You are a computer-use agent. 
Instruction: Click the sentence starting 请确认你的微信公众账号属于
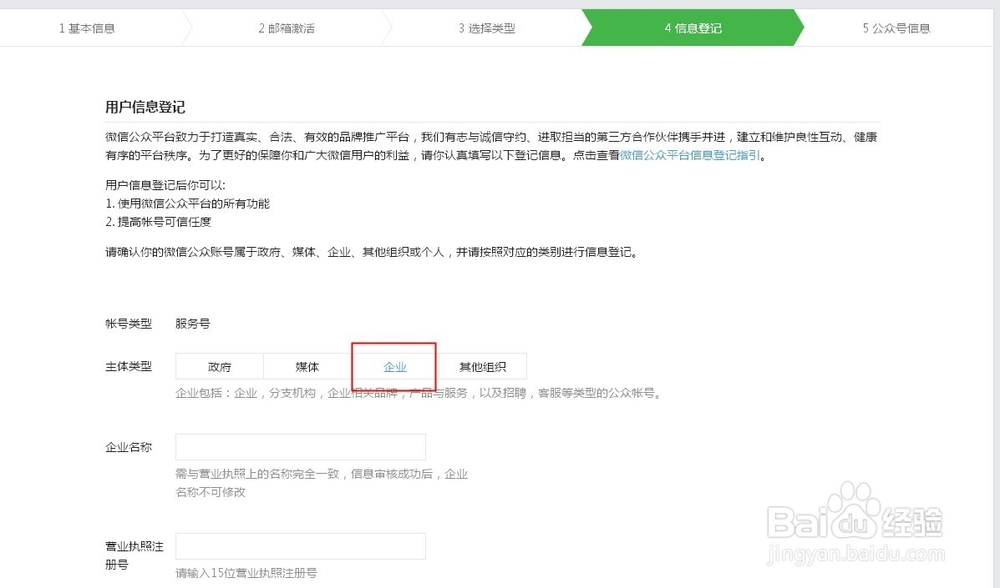372,252
